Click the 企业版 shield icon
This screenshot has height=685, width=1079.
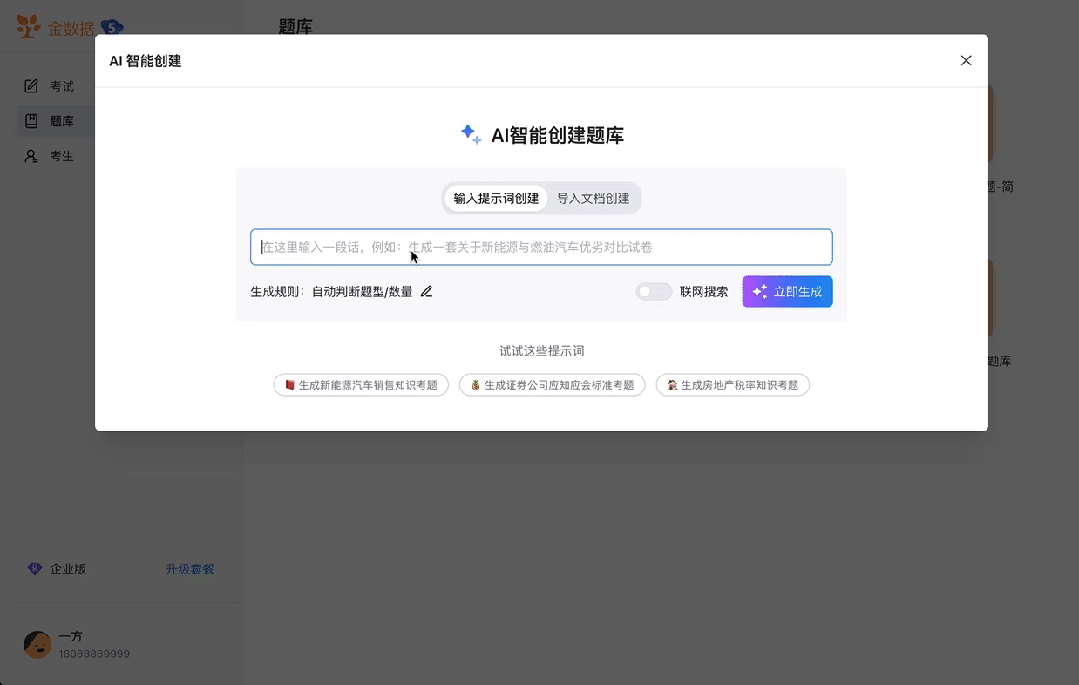pos(35,568)
